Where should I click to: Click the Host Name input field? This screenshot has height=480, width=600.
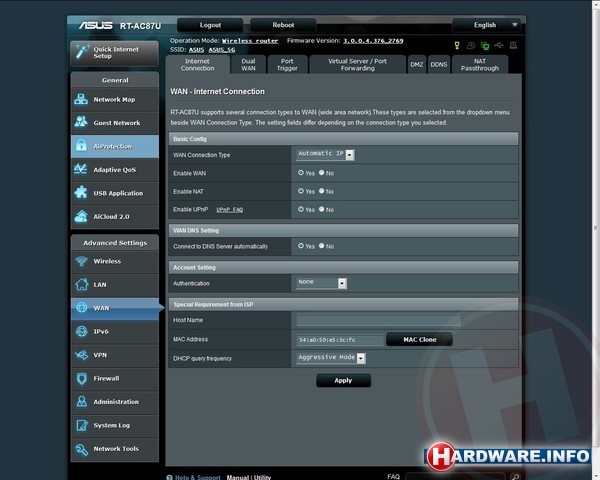378,320
